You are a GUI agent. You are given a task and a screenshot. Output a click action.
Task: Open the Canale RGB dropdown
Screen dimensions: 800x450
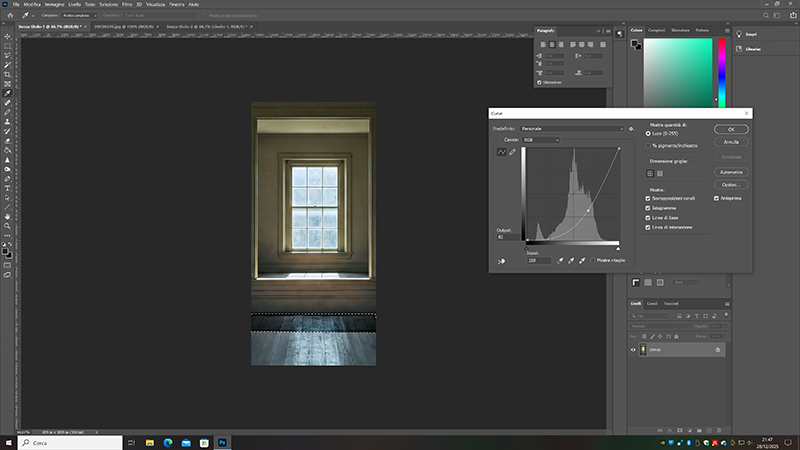[x=541, y=140]
